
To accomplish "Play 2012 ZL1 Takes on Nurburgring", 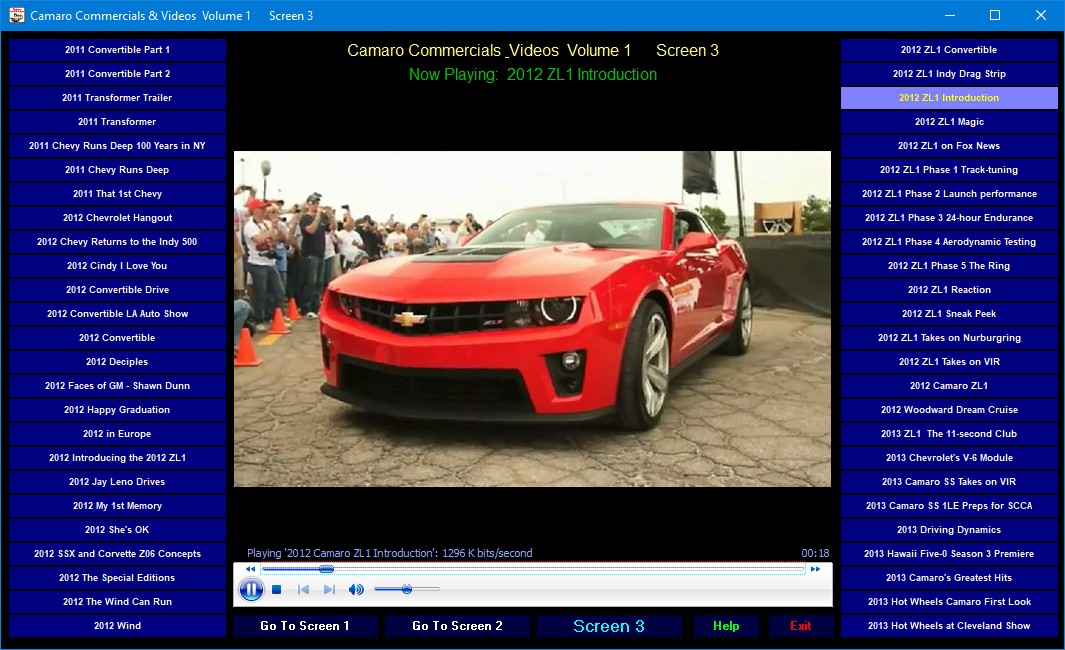I will [949, 338].
